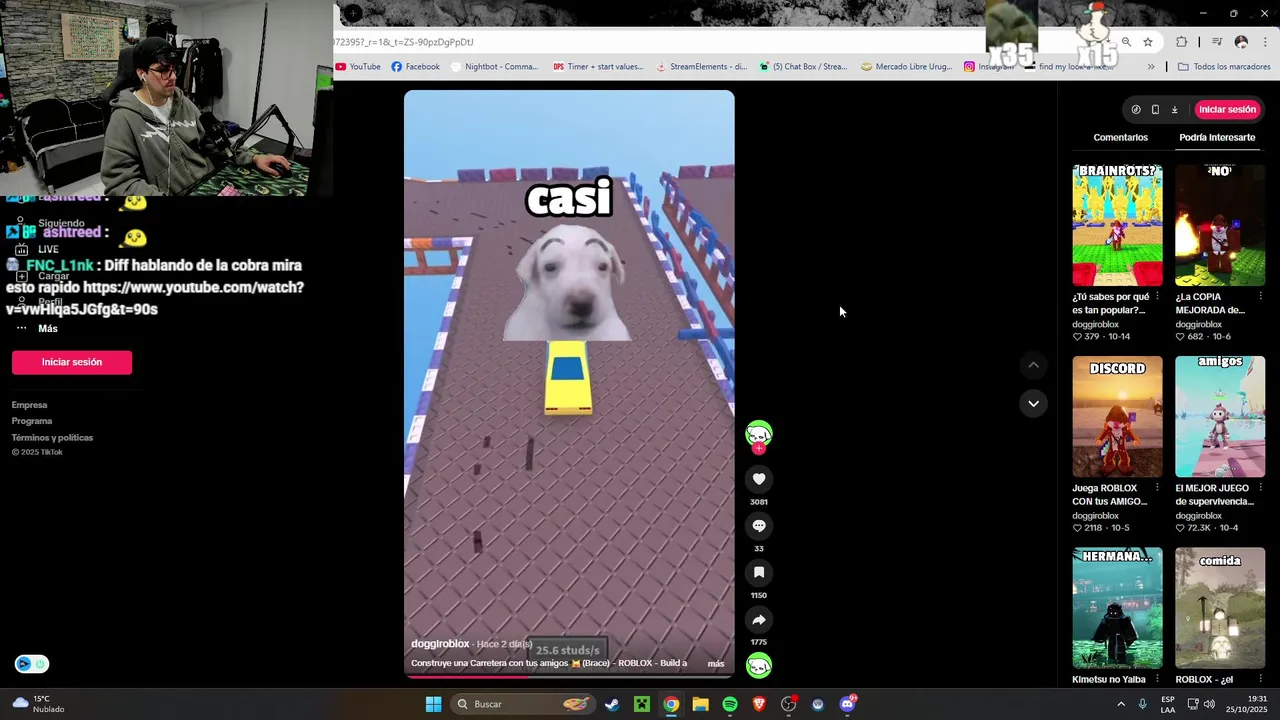Save the video with the bookmark icon

coord(759,572)
